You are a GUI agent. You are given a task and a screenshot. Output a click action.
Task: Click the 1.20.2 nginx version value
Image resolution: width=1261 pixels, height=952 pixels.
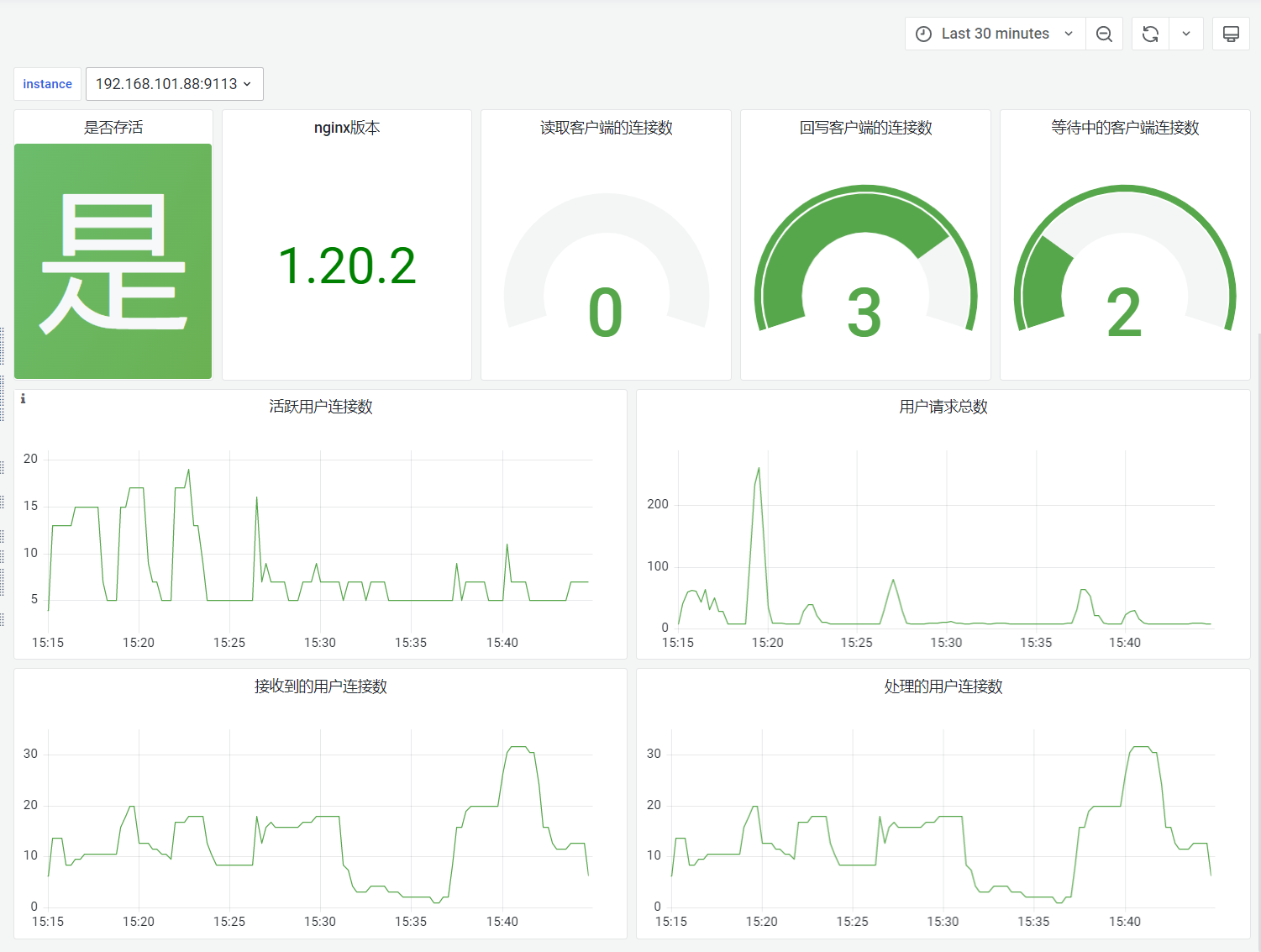(347, 266)
